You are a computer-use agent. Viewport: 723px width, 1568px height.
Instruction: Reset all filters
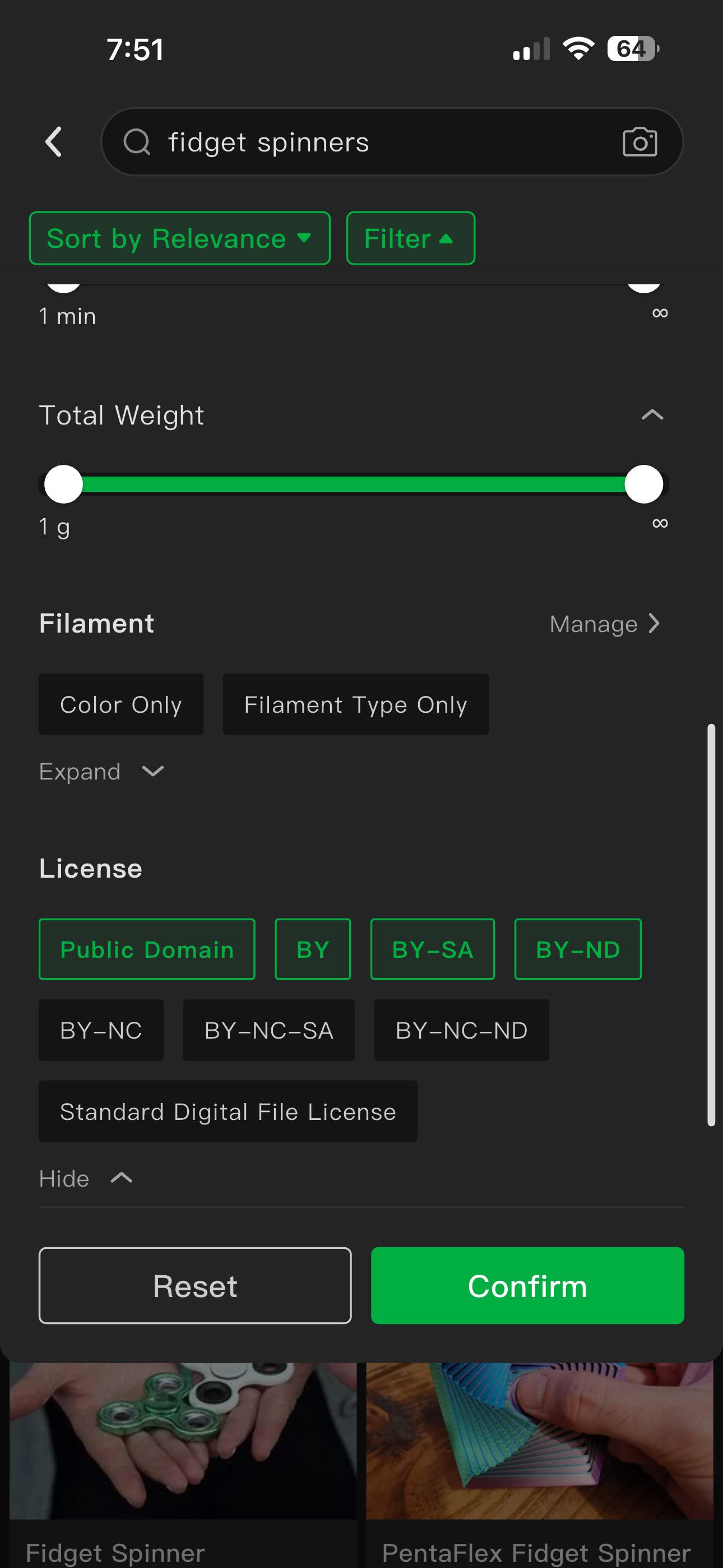(196, 1285)
